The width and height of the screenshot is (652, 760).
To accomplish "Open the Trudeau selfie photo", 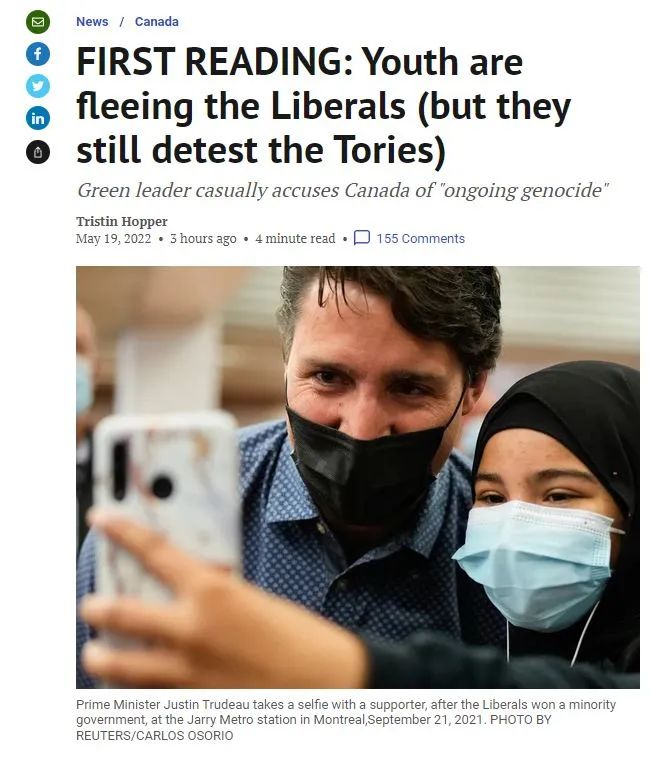I will [358, 477].
